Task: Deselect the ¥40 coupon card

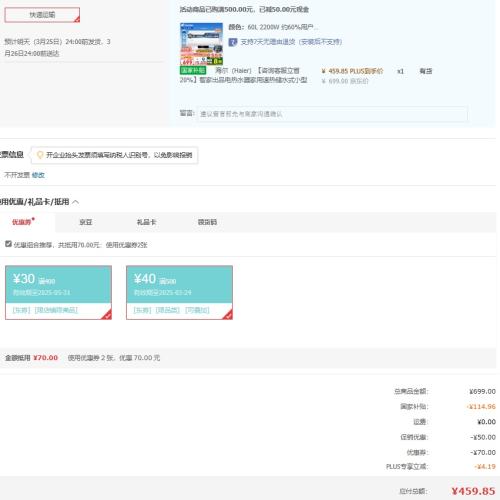Action: [179, 293]
